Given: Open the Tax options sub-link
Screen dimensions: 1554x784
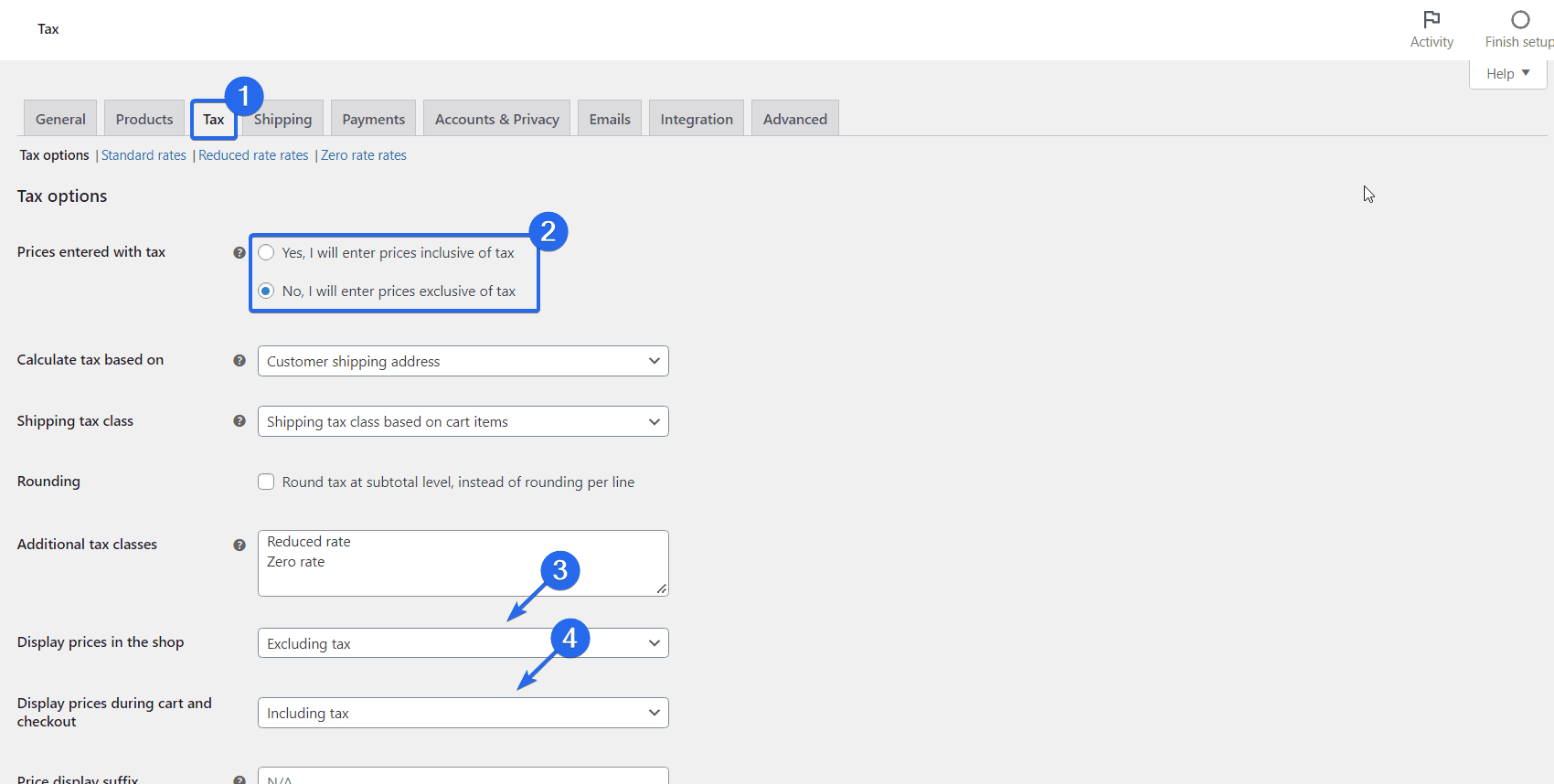Looking at the screenshot, I should tap(55, 155).
